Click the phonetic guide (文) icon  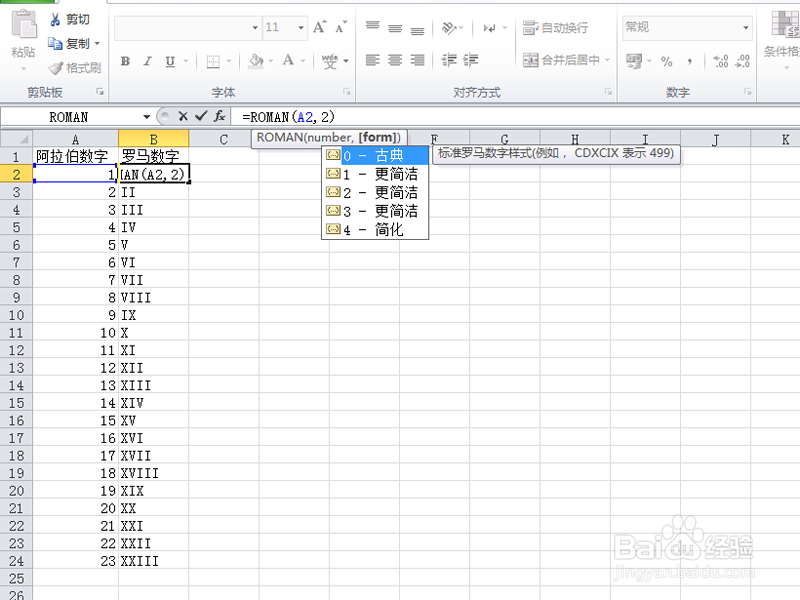pos(330,61)
